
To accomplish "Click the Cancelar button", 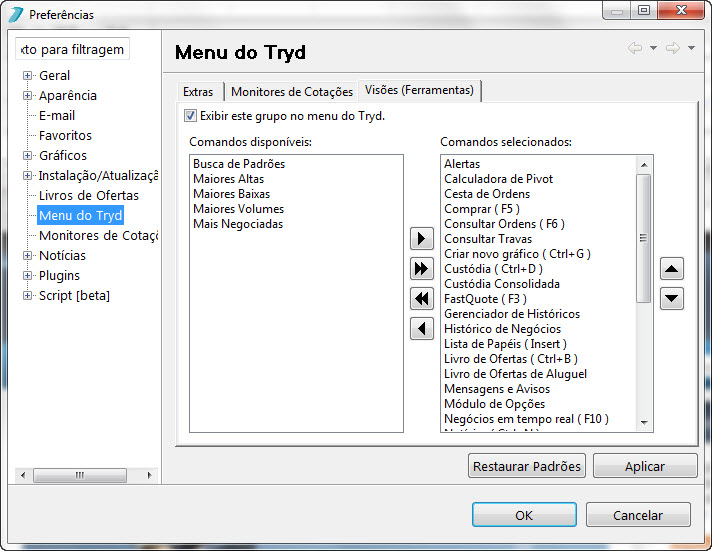I will click(638, 515).
